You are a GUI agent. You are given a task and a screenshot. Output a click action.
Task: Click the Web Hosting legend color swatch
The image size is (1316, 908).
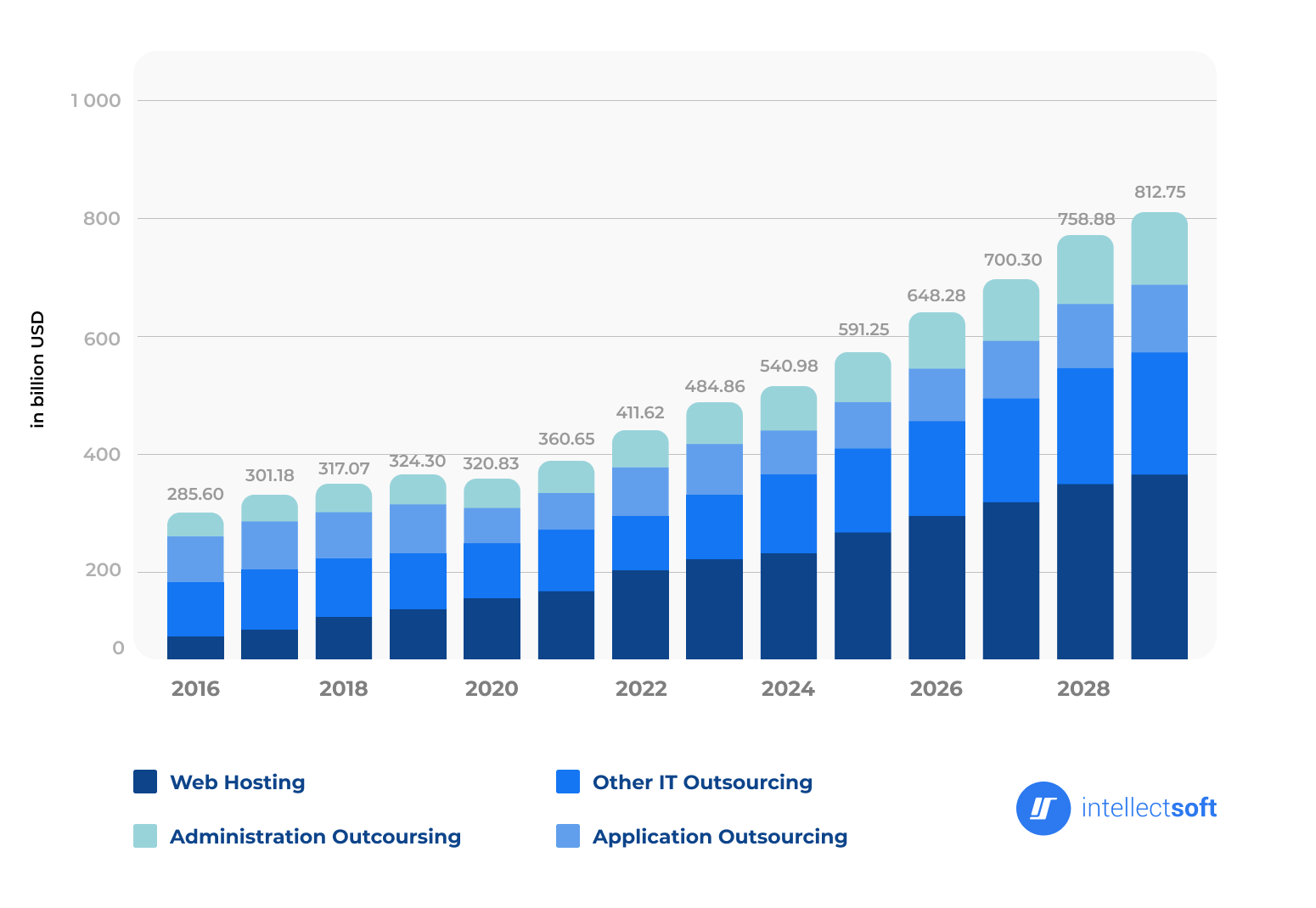click(x=145, y=782)
